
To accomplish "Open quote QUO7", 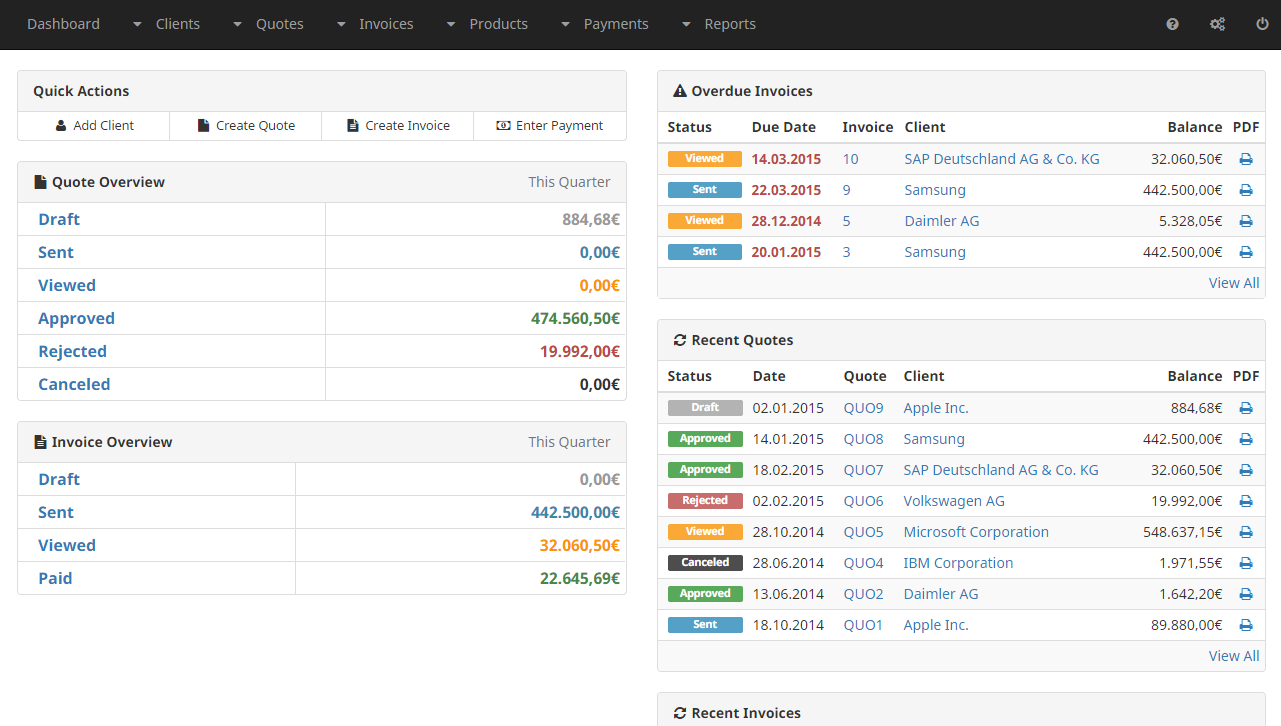I will click(864, 470).
